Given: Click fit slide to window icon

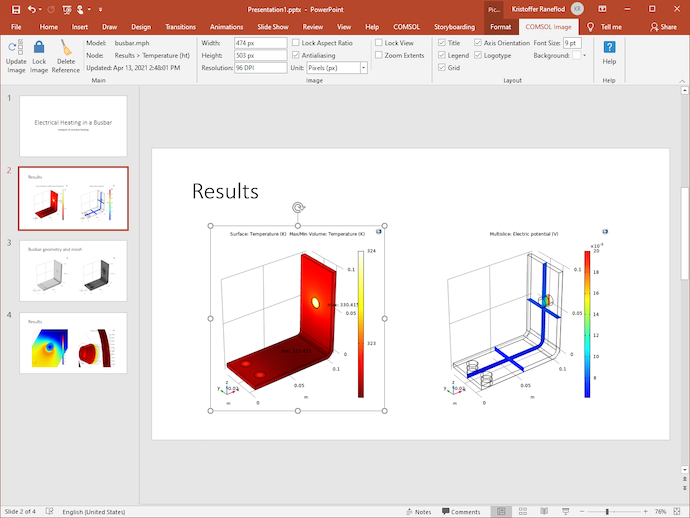Looking at the screenshot, I should coord(677,511).
